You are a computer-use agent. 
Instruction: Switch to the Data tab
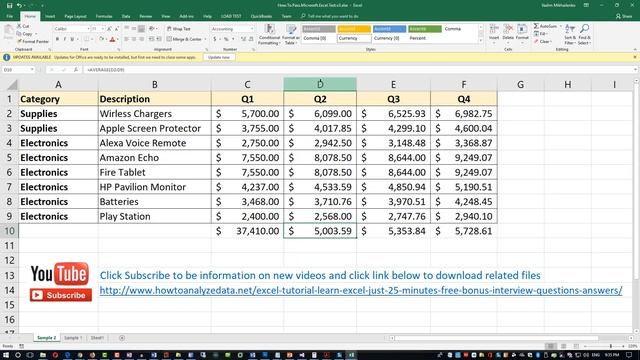(x=126, y=16)
